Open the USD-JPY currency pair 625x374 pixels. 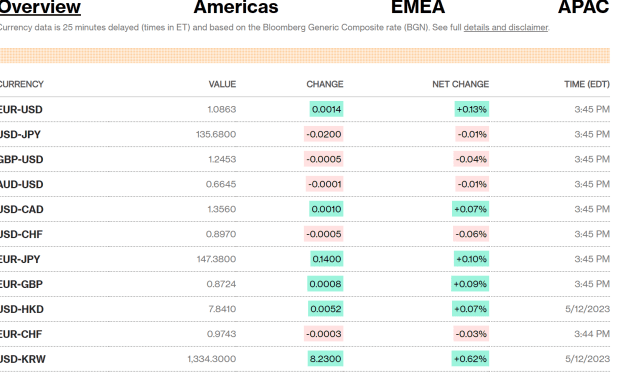coord(20,134)
